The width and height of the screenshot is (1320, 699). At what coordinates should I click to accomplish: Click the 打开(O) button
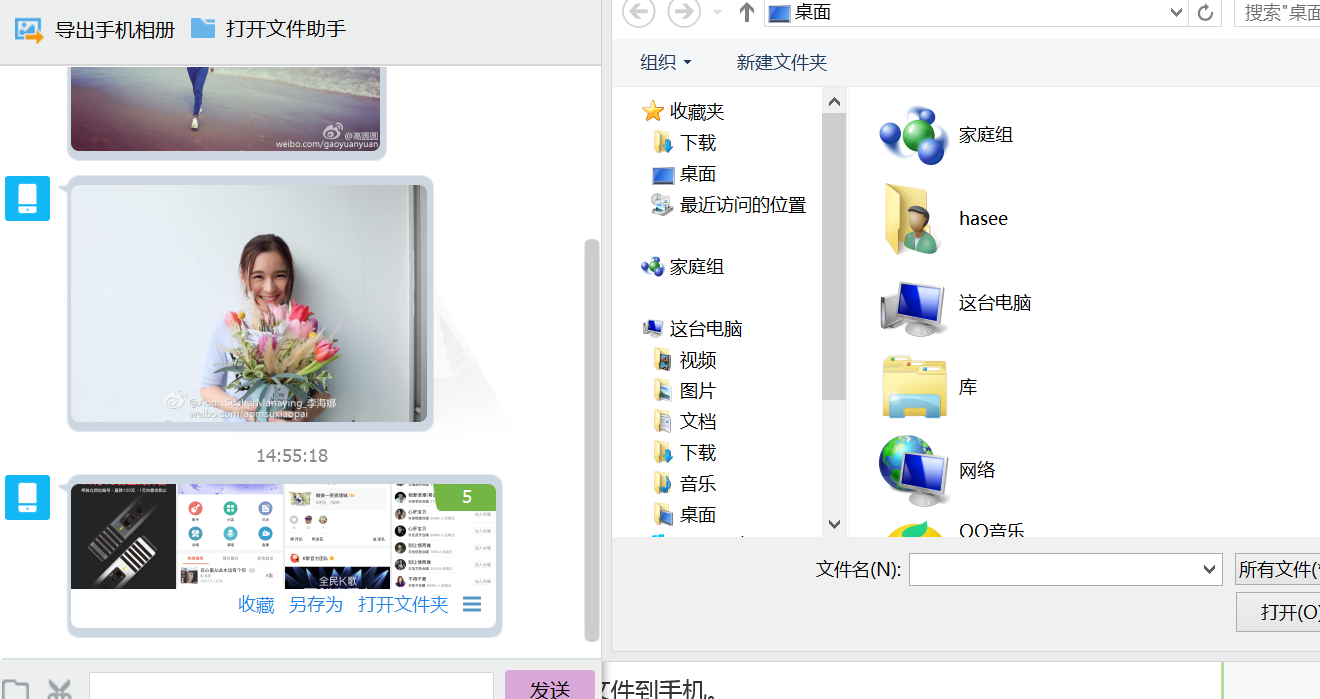1278,612
